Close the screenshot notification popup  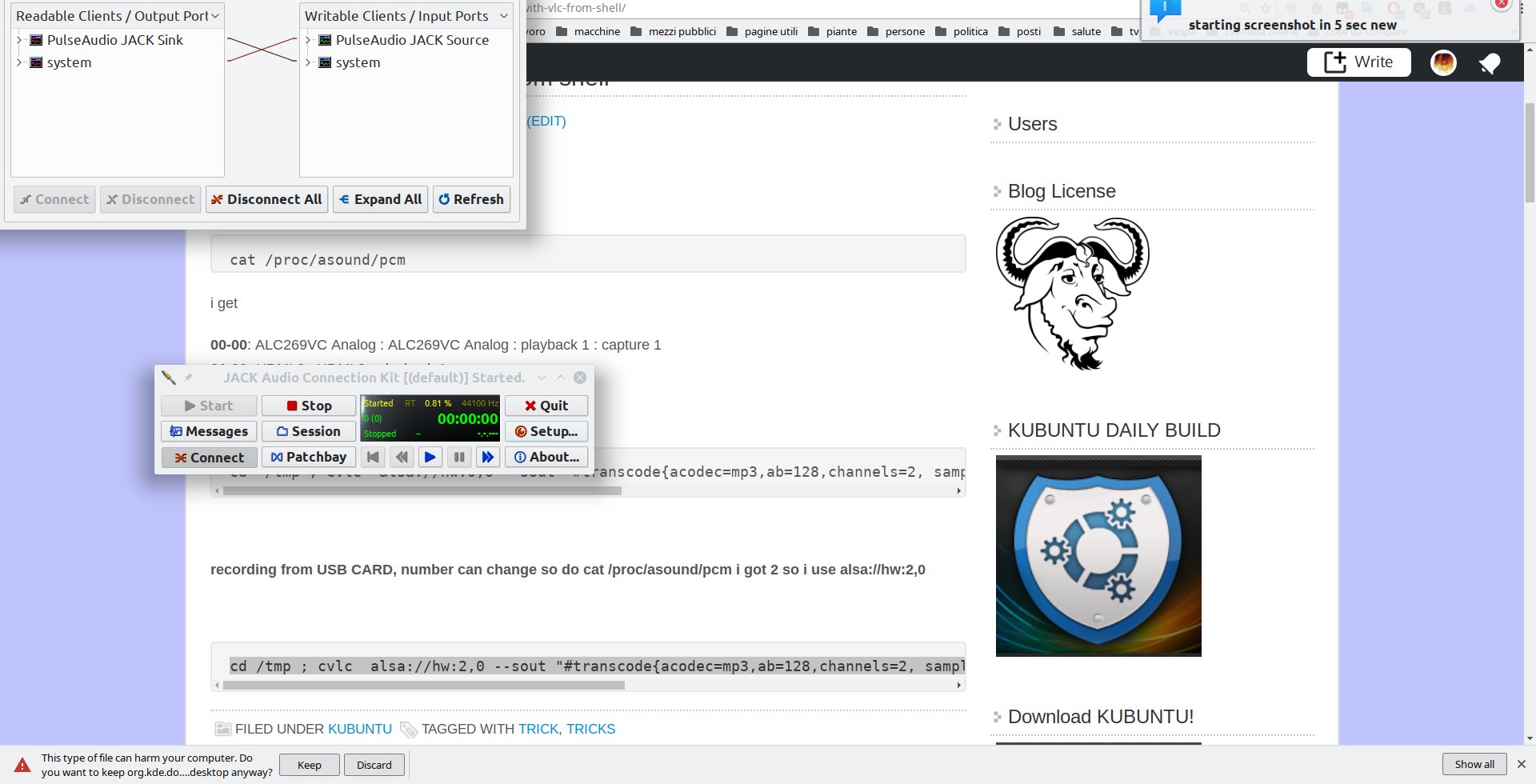(x=1502, y=4)
